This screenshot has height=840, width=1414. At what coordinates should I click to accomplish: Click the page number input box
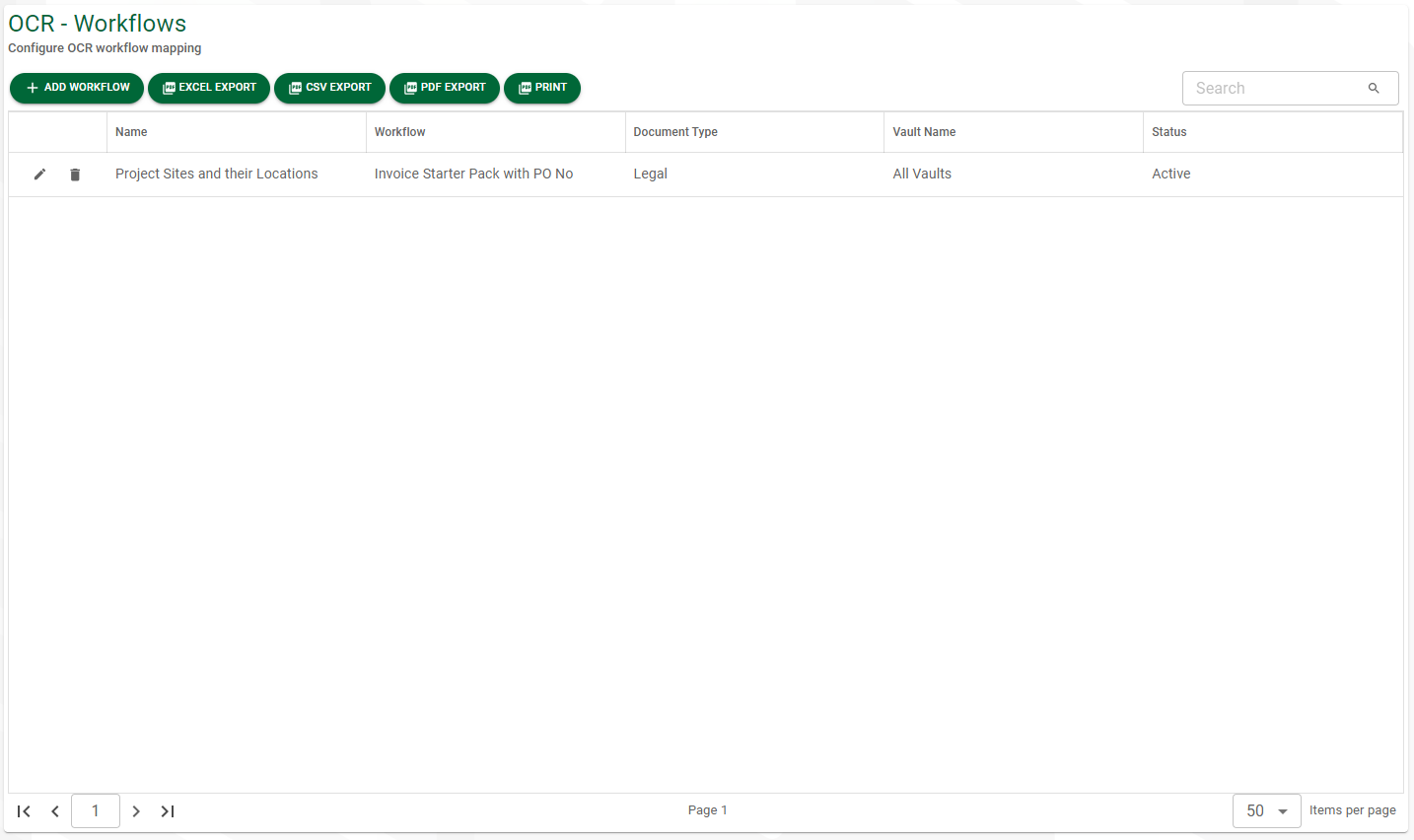(96, 810)
